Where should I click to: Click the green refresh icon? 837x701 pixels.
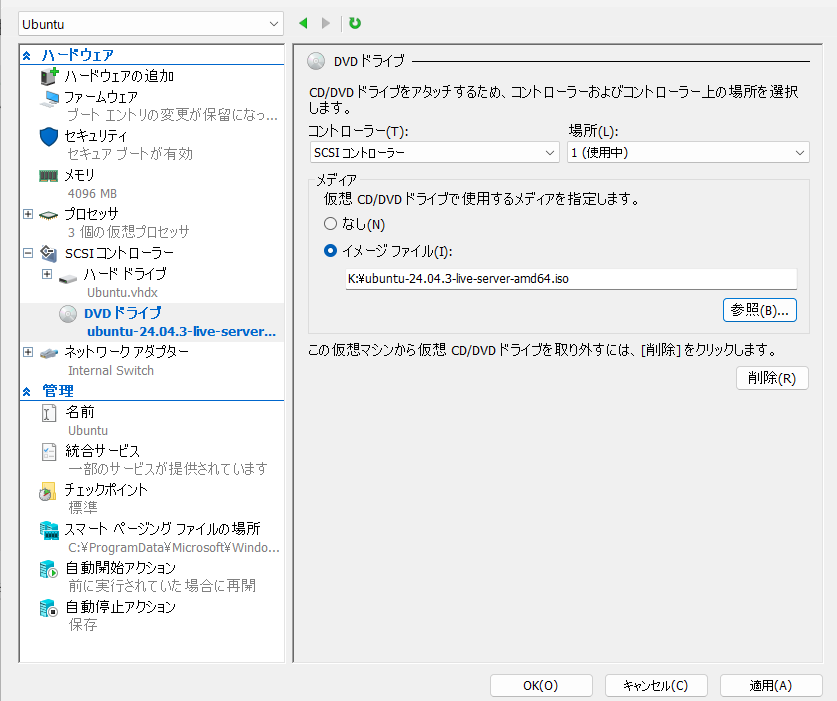(x=355, y=23)
